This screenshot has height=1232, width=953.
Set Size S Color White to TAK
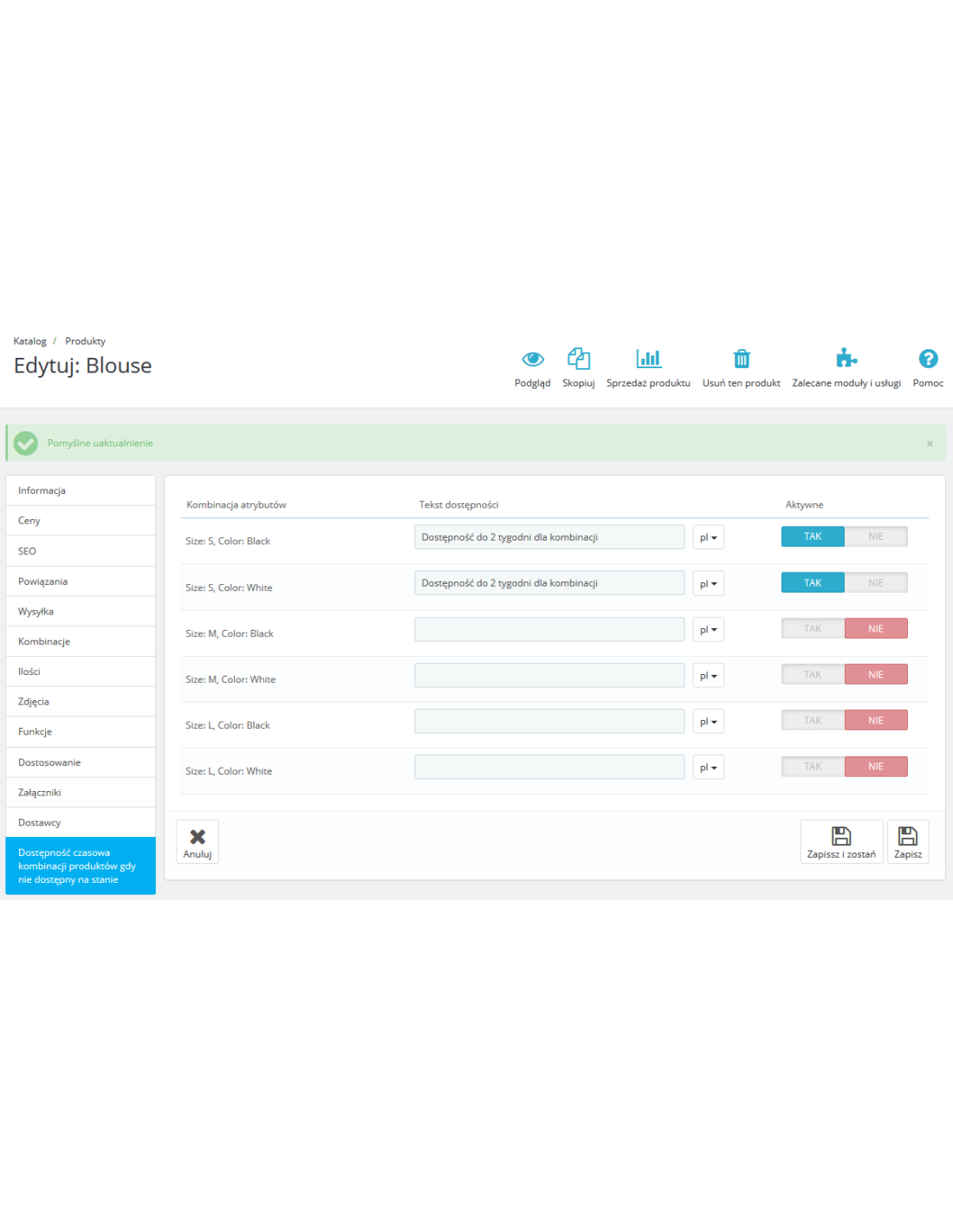[813, 583]
